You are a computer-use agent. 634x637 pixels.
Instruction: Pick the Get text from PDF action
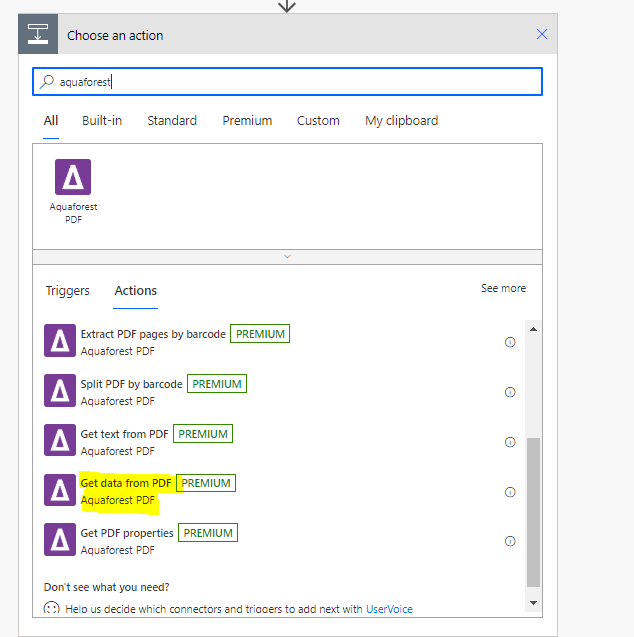tap(125, 434)
